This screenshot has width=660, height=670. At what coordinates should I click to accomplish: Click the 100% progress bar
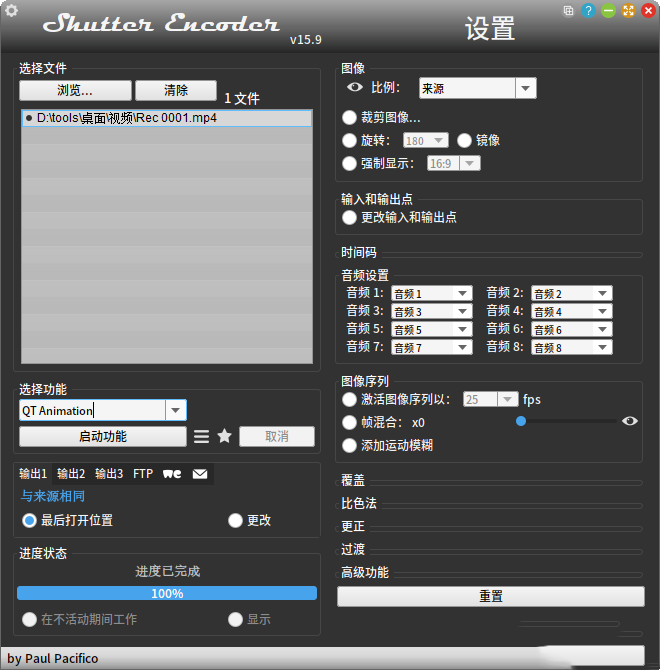coord(167,593)
